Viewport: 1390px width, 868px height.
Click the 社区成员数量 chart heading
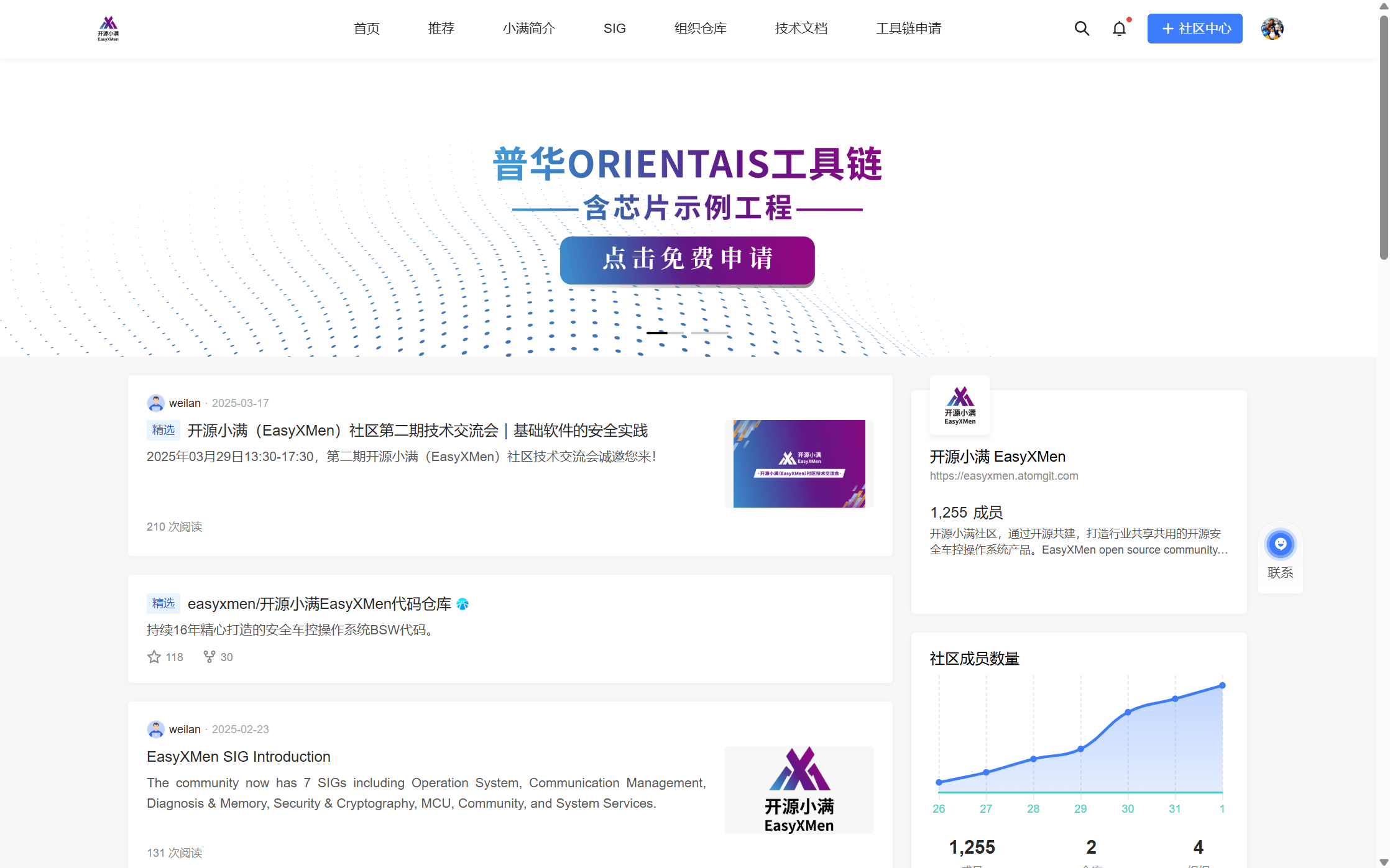975,659
